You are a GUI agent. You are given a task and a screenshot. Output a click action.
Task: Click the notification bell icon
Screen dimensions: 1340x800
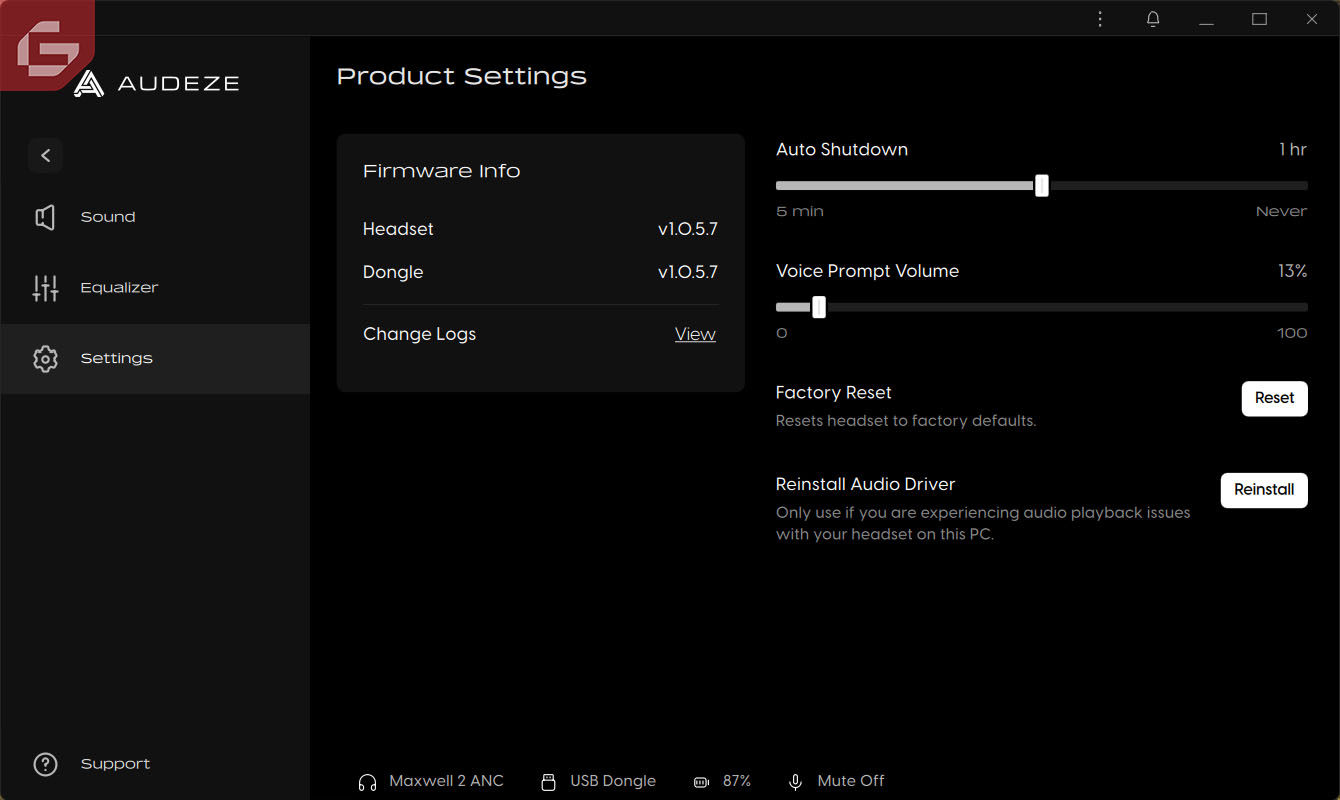coord(1153,19)
